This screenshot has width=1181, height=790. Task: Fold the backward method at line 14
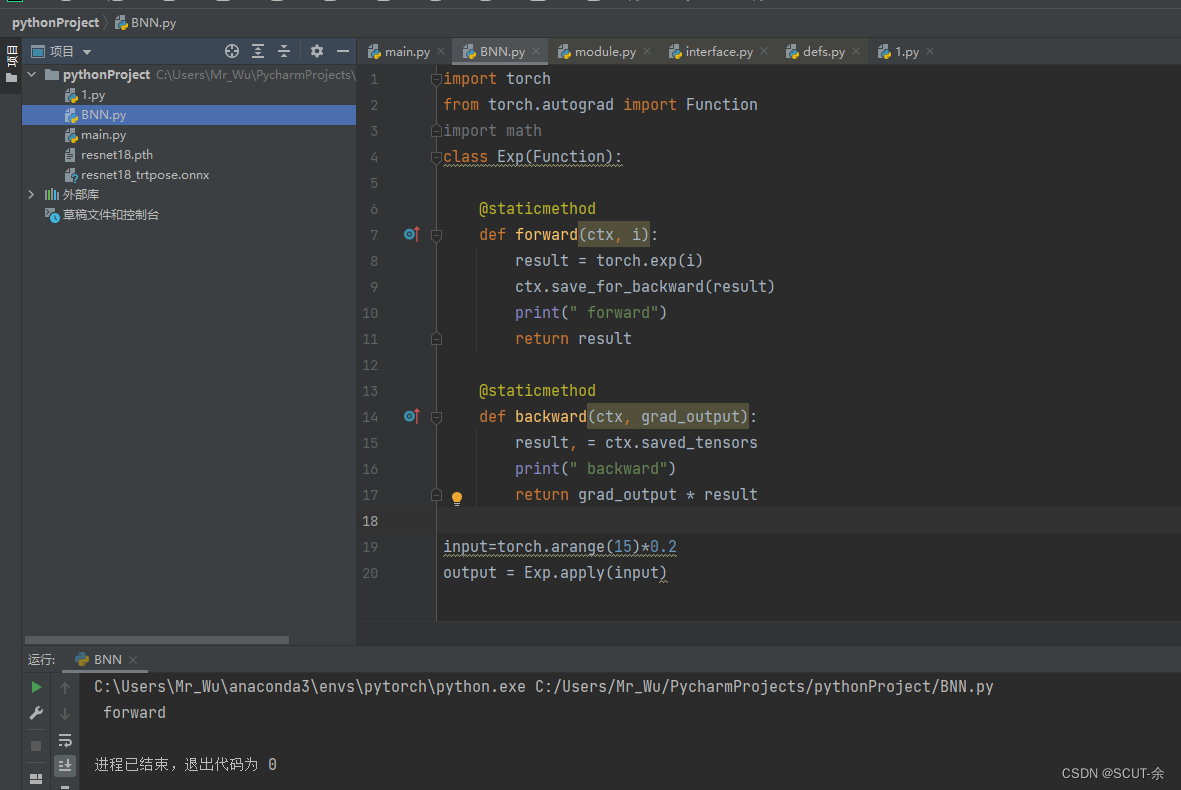pyautogui.click(x=436, y=416)
